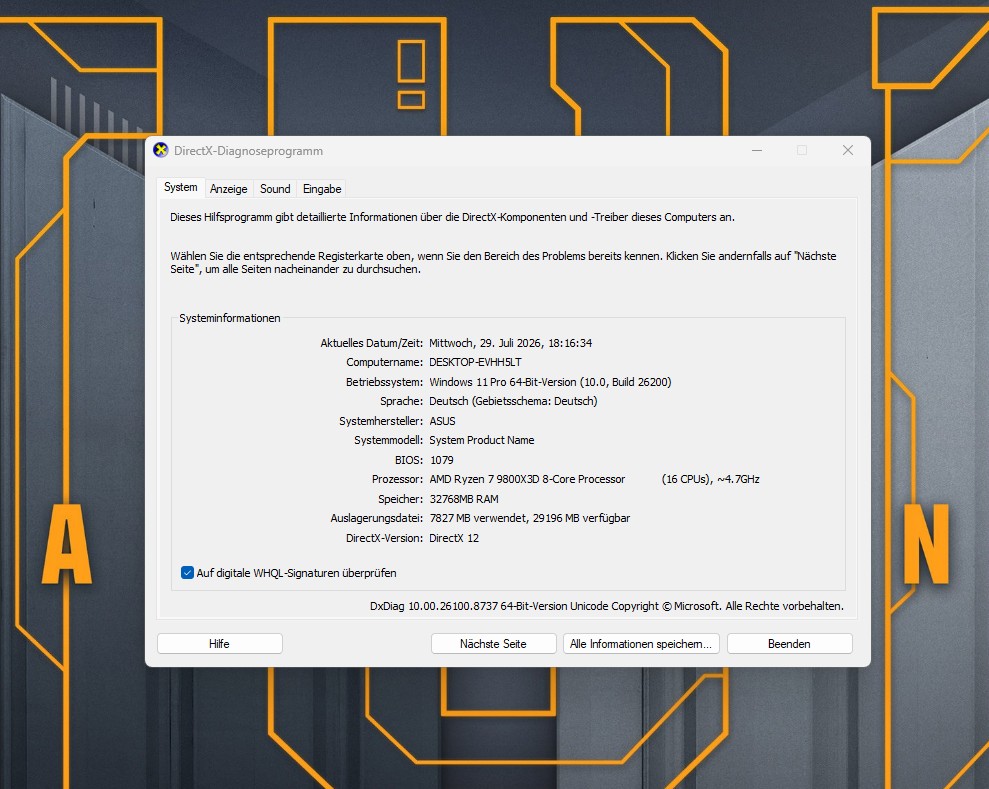Click Beenden to exit DxDiag
The width and height of the screenshot is (989, 789).
(x=789, y=644)
